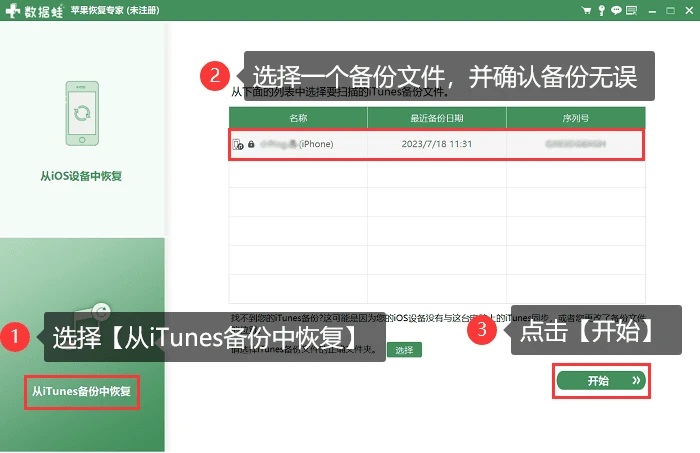Open the chat feedback bubble icon
The height and width of the screenshot is (453, 700).
(x=616, y=10)
